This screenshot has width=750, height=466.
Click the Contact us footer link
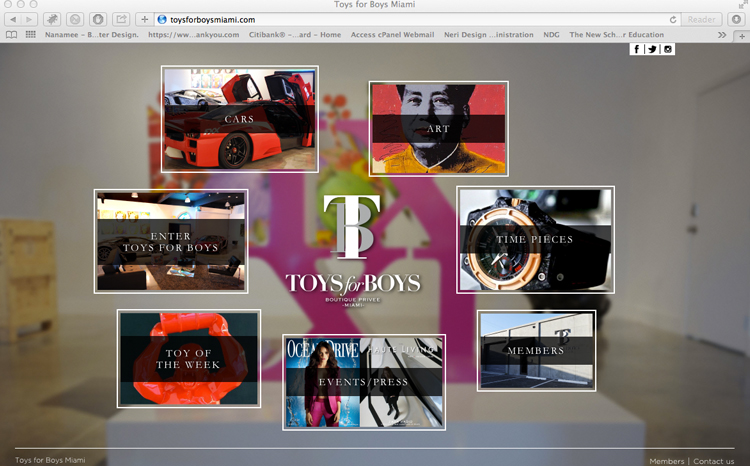[714, 461]
